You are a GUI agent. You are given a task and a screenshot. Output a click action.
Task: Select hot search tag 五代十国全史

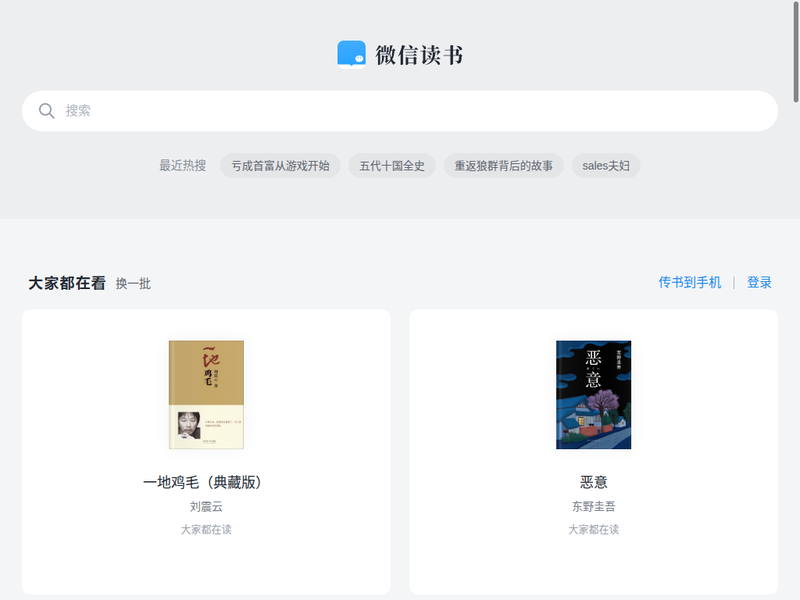(x=392, y=166)
